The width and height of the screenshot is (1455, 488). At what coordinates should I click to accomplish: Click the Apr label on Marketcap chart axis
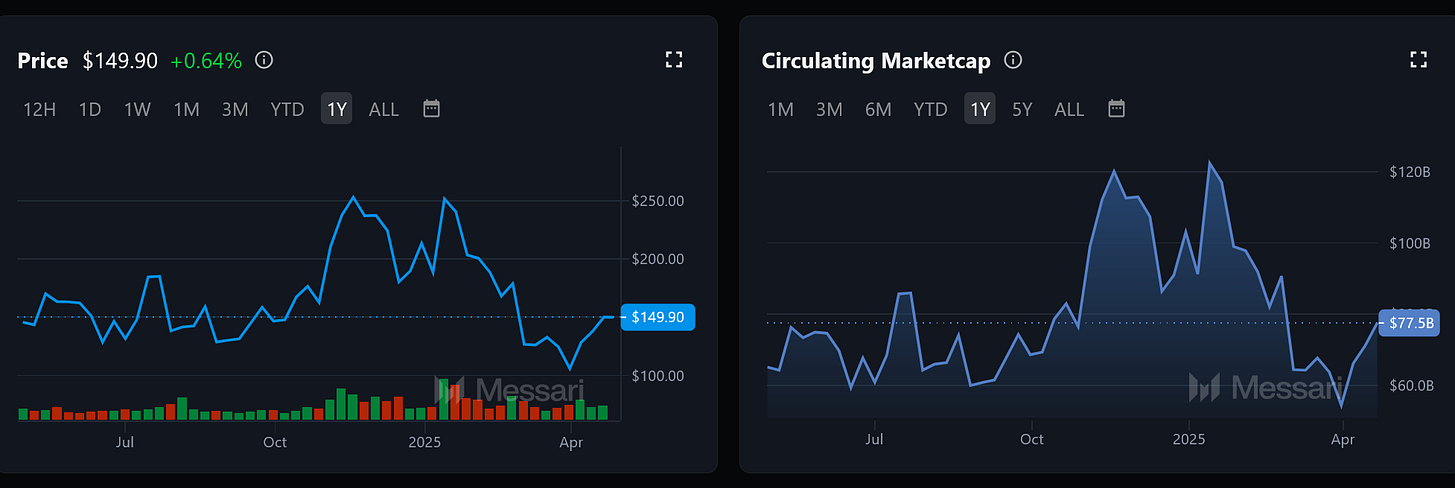pos(1343,439)
